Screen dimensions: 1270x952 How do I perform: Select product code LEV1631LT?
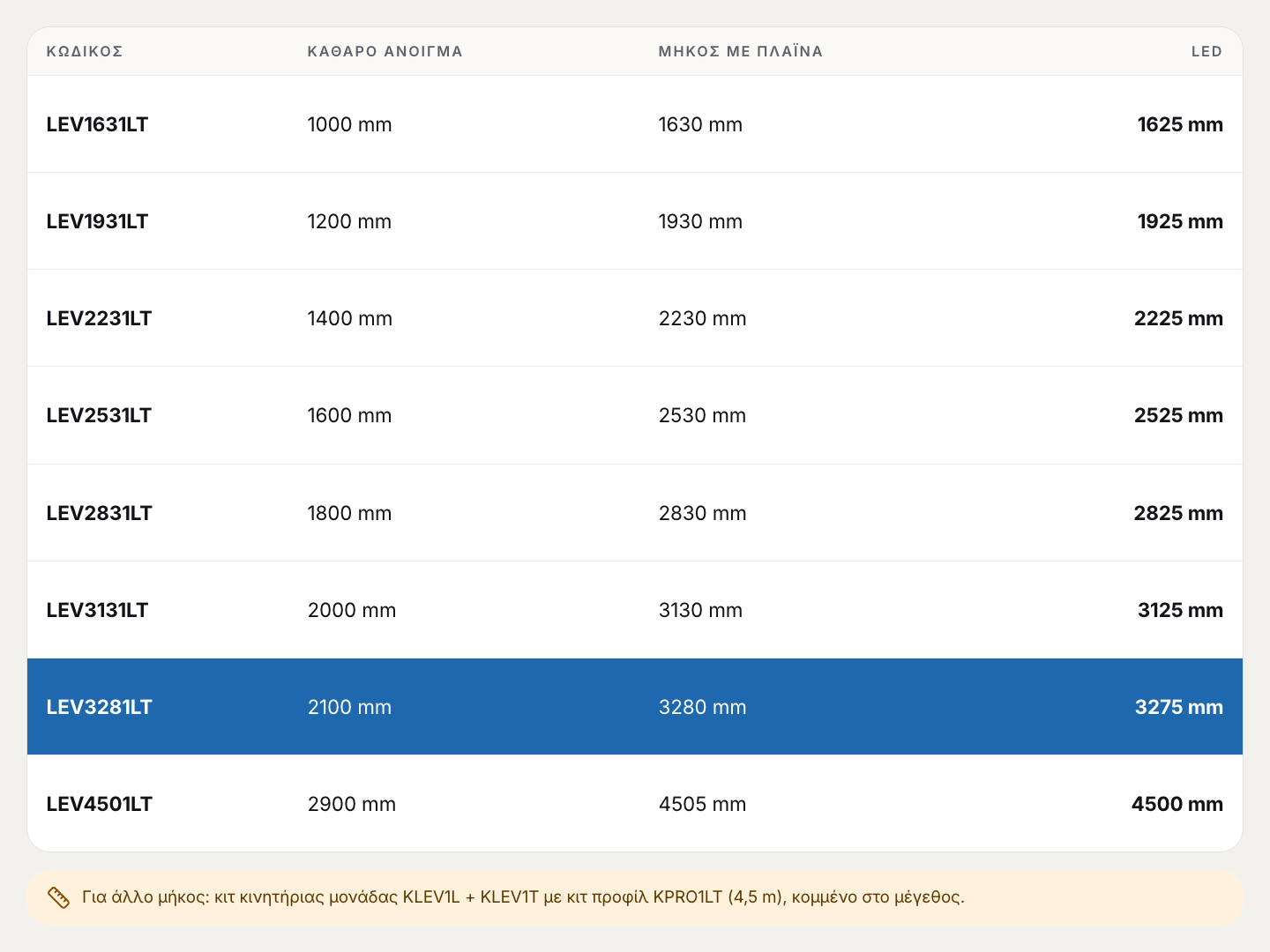tap(97, 124)
